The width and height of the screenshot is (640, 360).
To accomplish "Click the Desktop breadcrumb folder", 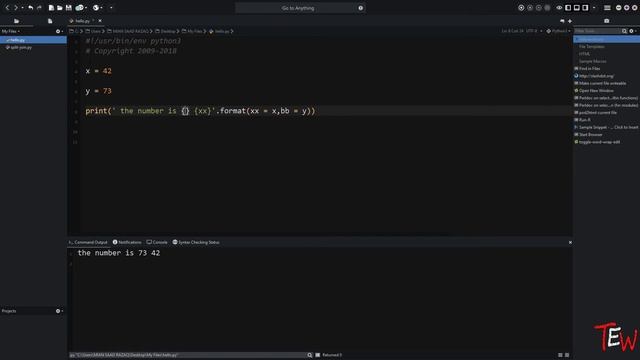I will 166,31.
